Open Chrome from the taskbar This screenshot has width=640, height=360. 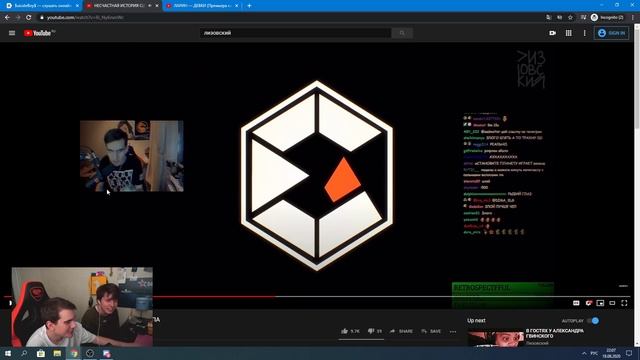(74, 353)
